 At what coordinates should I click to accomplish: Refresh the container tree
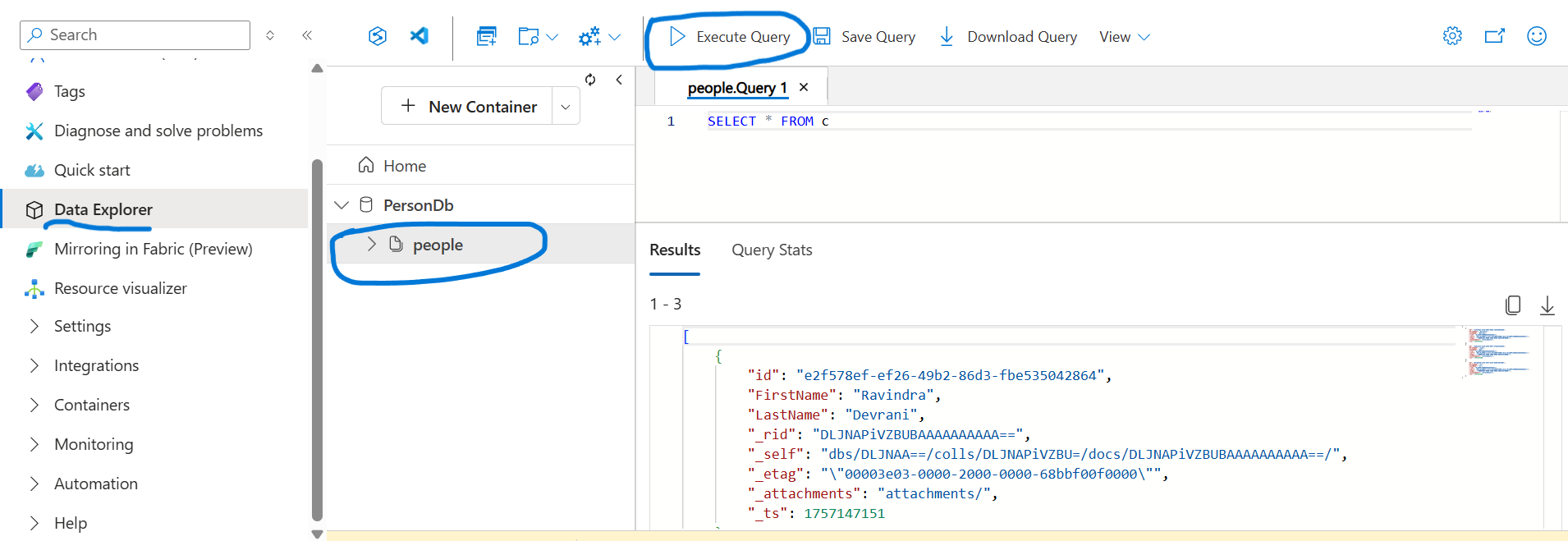click(x=590, y=80)
